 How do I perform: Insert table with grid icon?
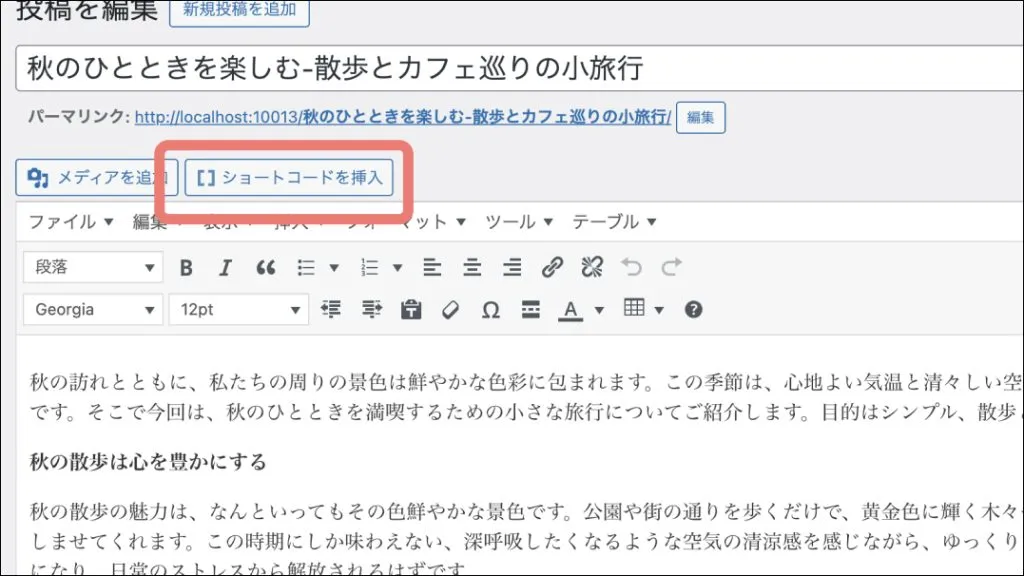pyautogui.click(x=634, y=308)
